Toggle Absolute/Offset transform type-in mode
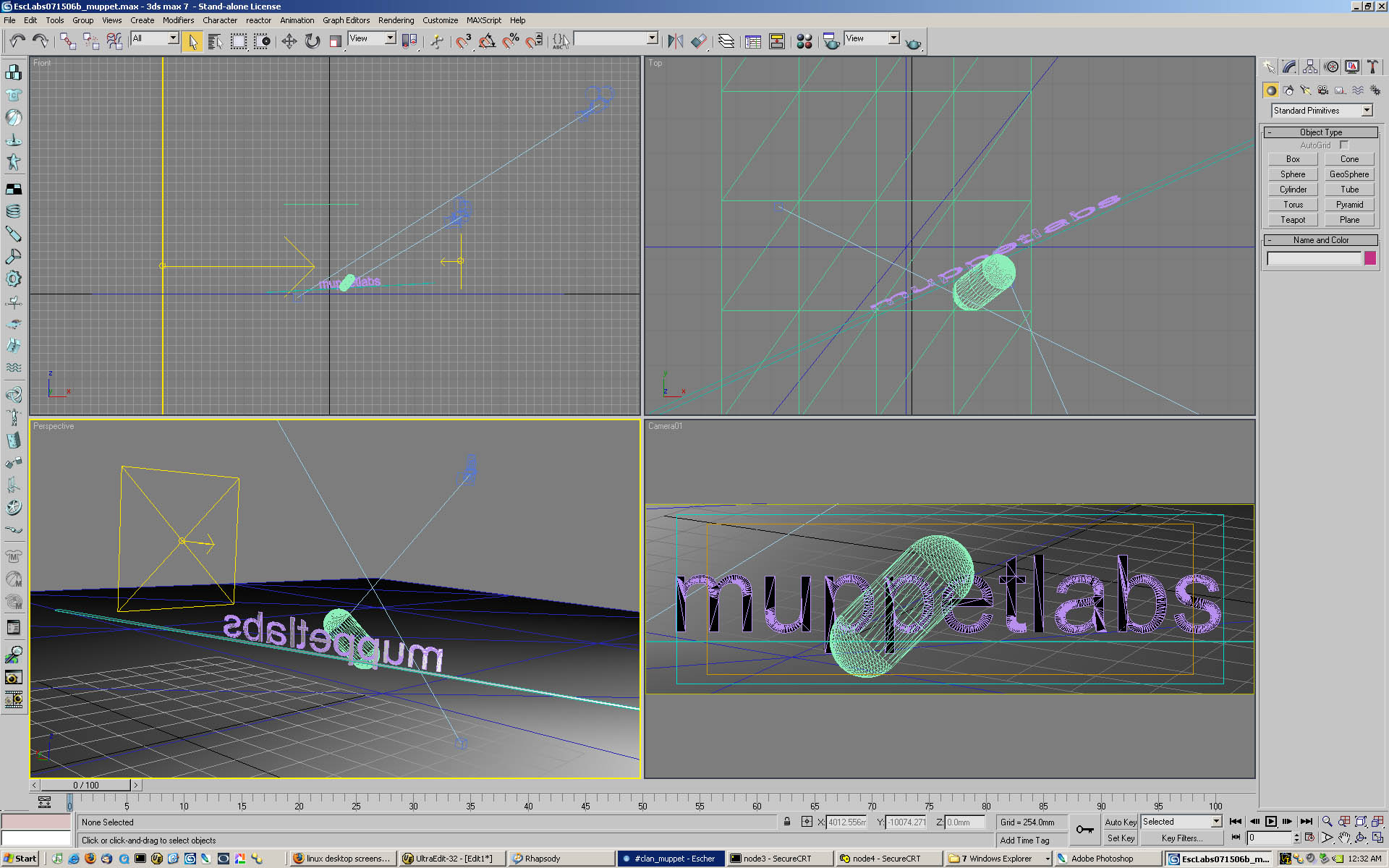 (x=807, y=822)
